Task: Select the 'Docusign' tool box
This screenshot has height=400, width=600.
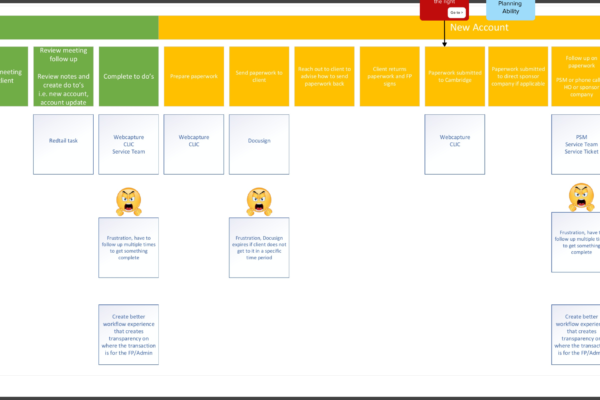Action: 259,144
